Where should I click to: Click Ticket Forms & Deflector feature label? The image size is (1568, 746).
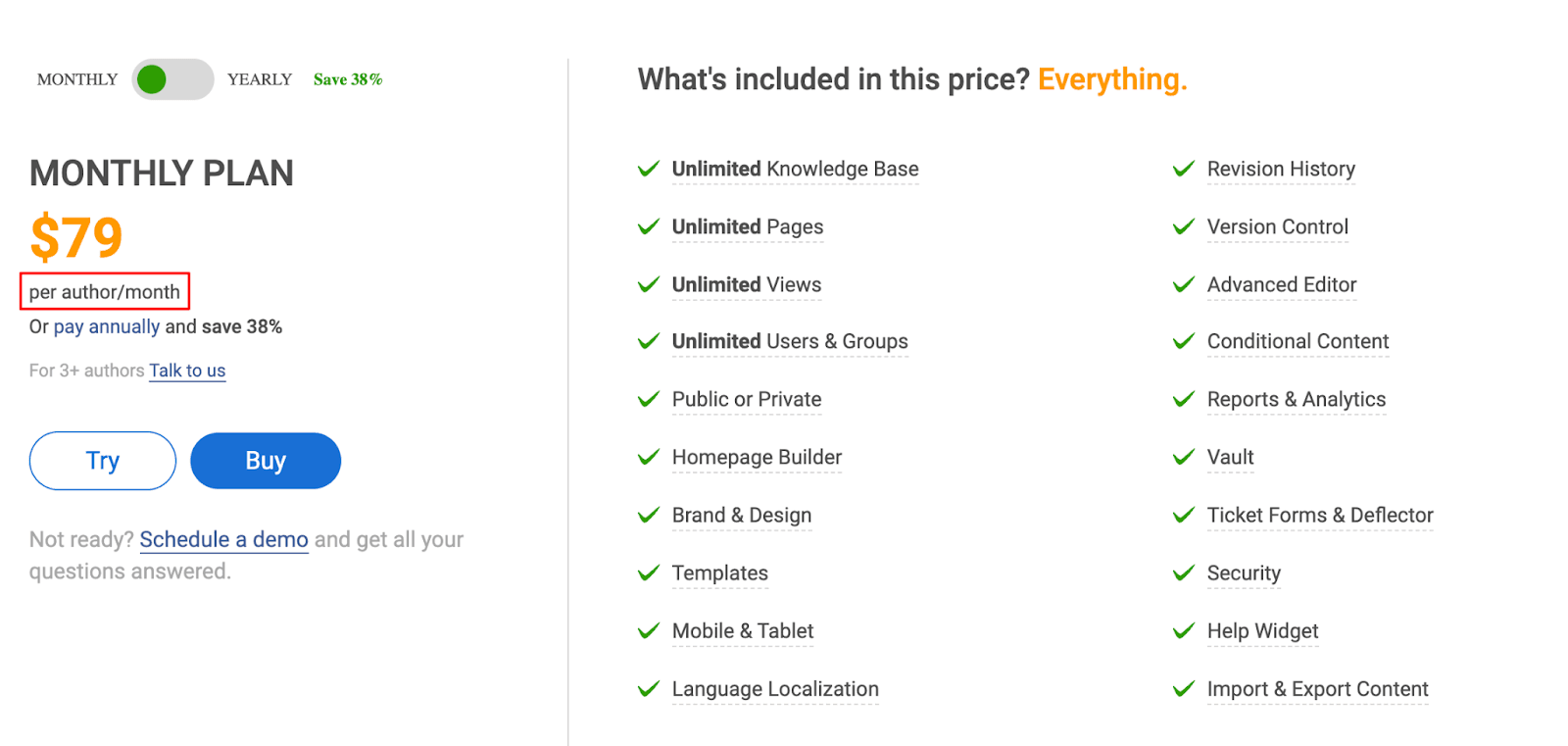(x=1319, y=515)
